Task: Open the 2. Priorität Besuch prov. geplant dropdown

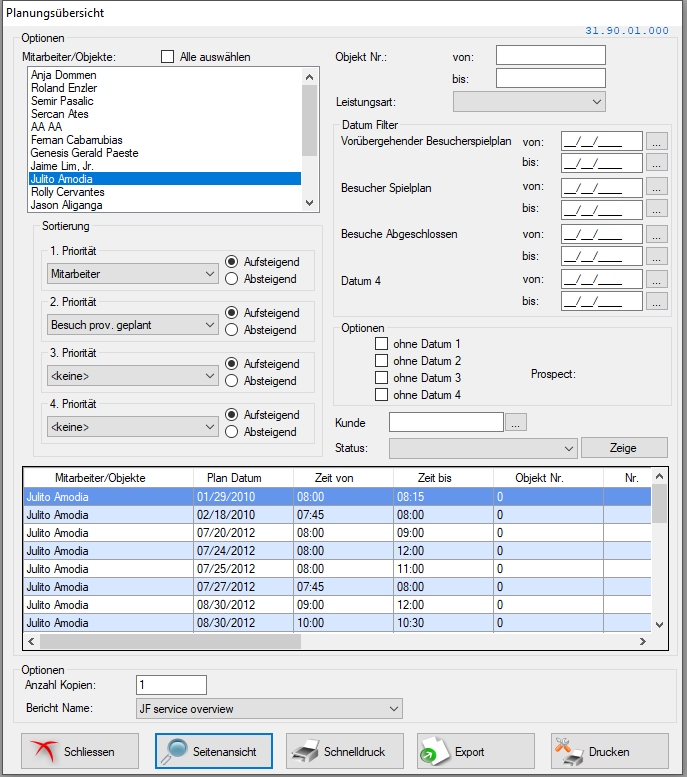Action: (132, 325)
